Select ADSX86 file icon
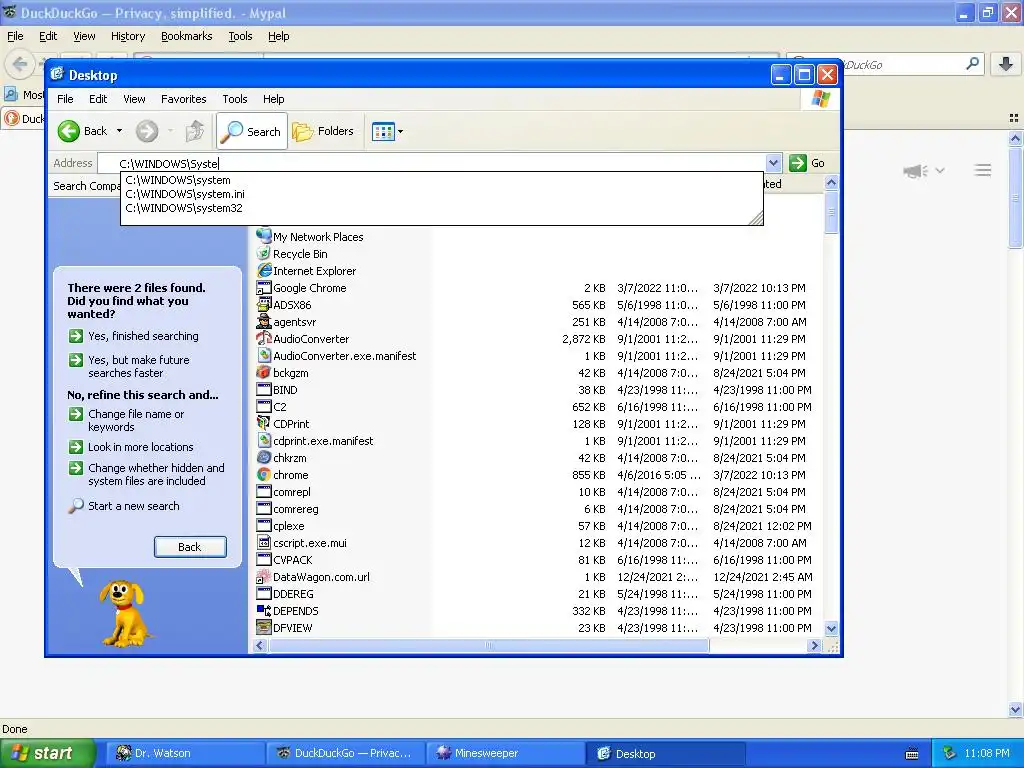This screenshot has height=768, width=1024. coord(263,304)
